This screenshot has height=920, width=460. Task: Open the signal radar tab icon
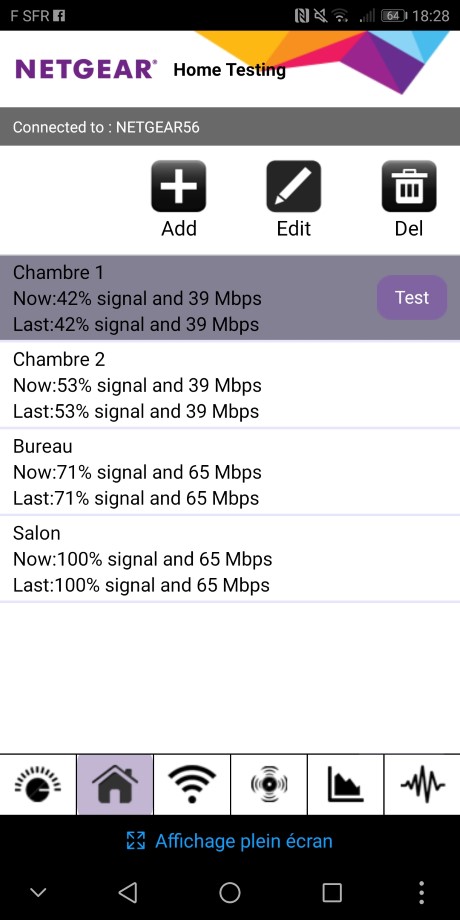pos(269,784)
